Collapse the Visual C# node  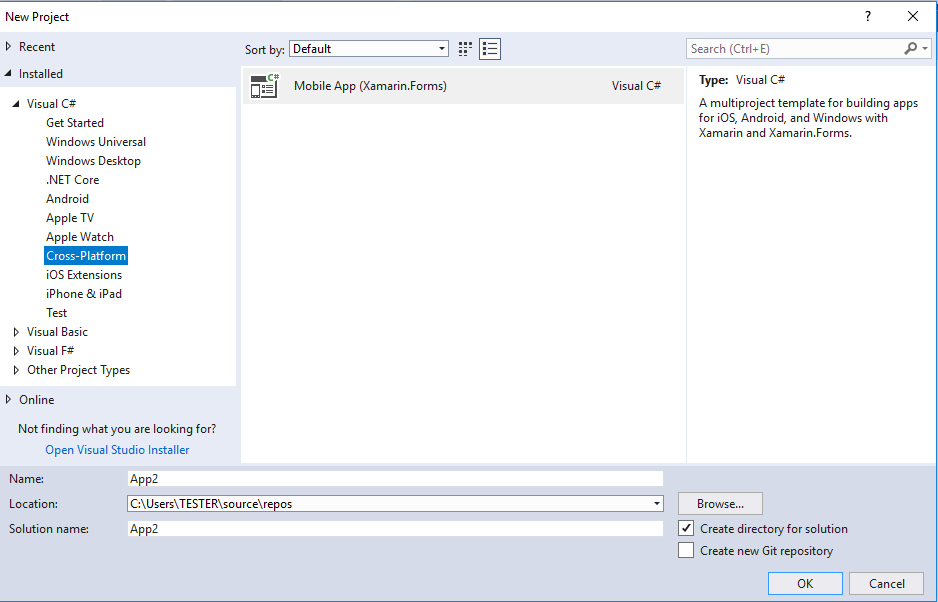click(x=16, y=104)
